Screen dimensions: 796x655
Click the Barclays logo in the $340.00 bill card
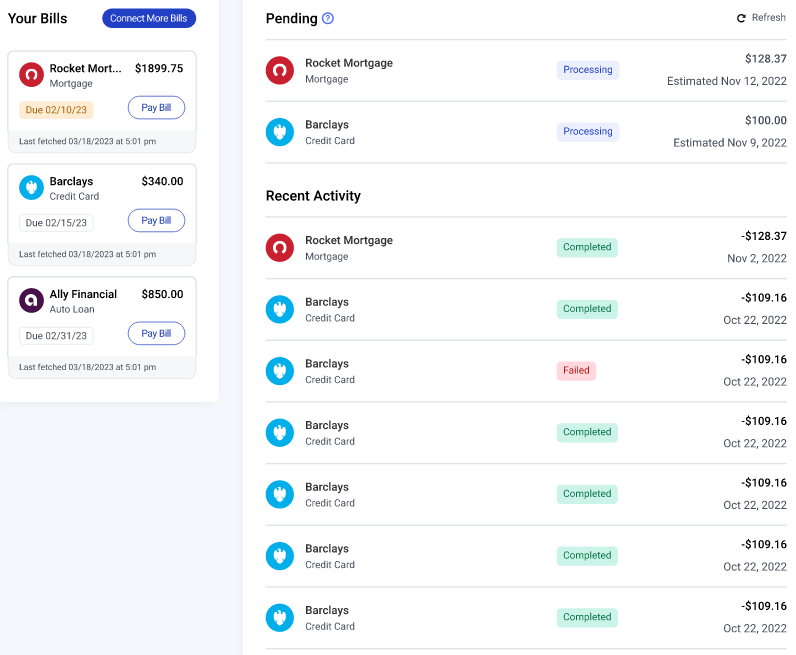(31, 187)
